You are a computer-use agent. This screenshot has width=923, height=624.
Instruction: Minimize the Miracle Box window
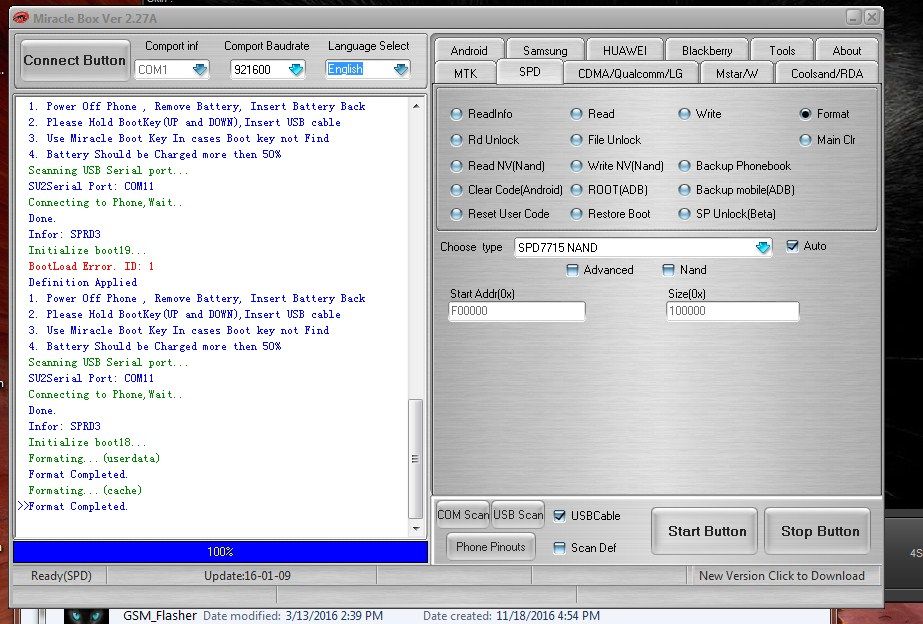pyautogui.click(x=854, y=18)
